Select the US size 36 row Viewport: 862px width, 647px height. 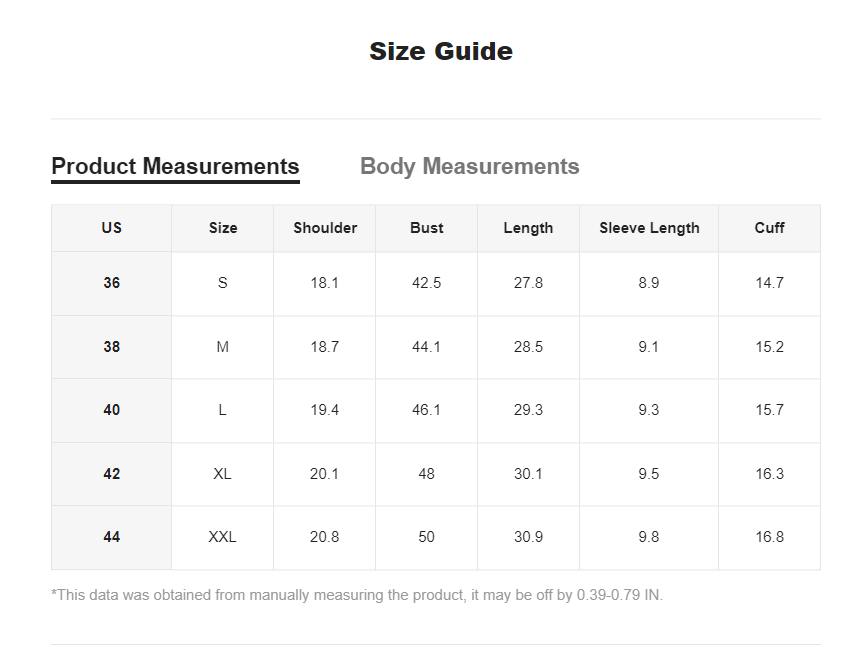pos(436,284)
